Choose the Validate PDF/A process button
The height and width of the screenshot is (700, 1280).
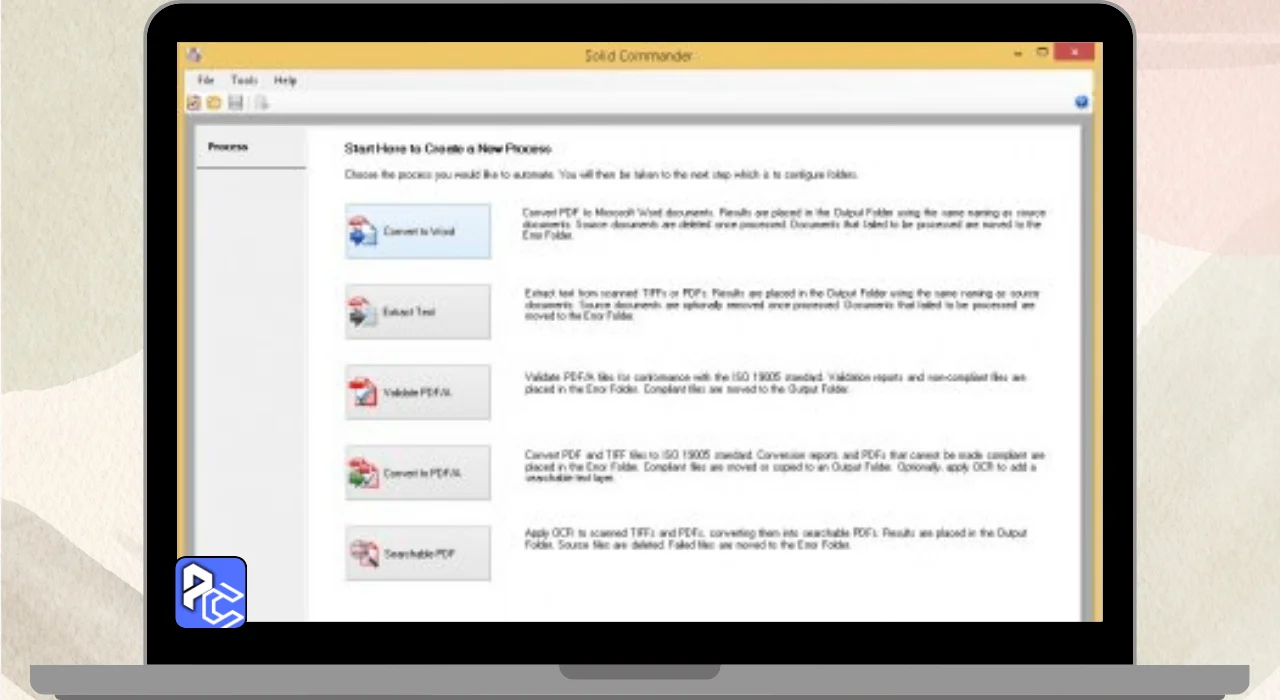click(x=418, y=392)
